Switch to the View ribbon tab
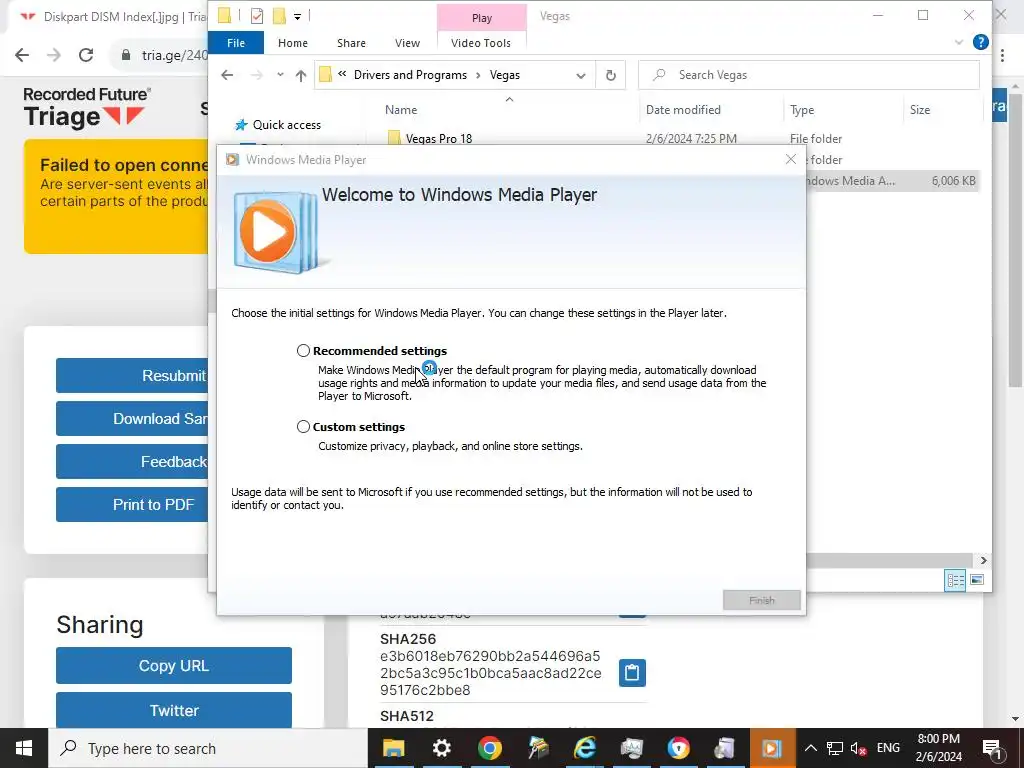This screenshot has height=768, width=1024. point(408,43)
